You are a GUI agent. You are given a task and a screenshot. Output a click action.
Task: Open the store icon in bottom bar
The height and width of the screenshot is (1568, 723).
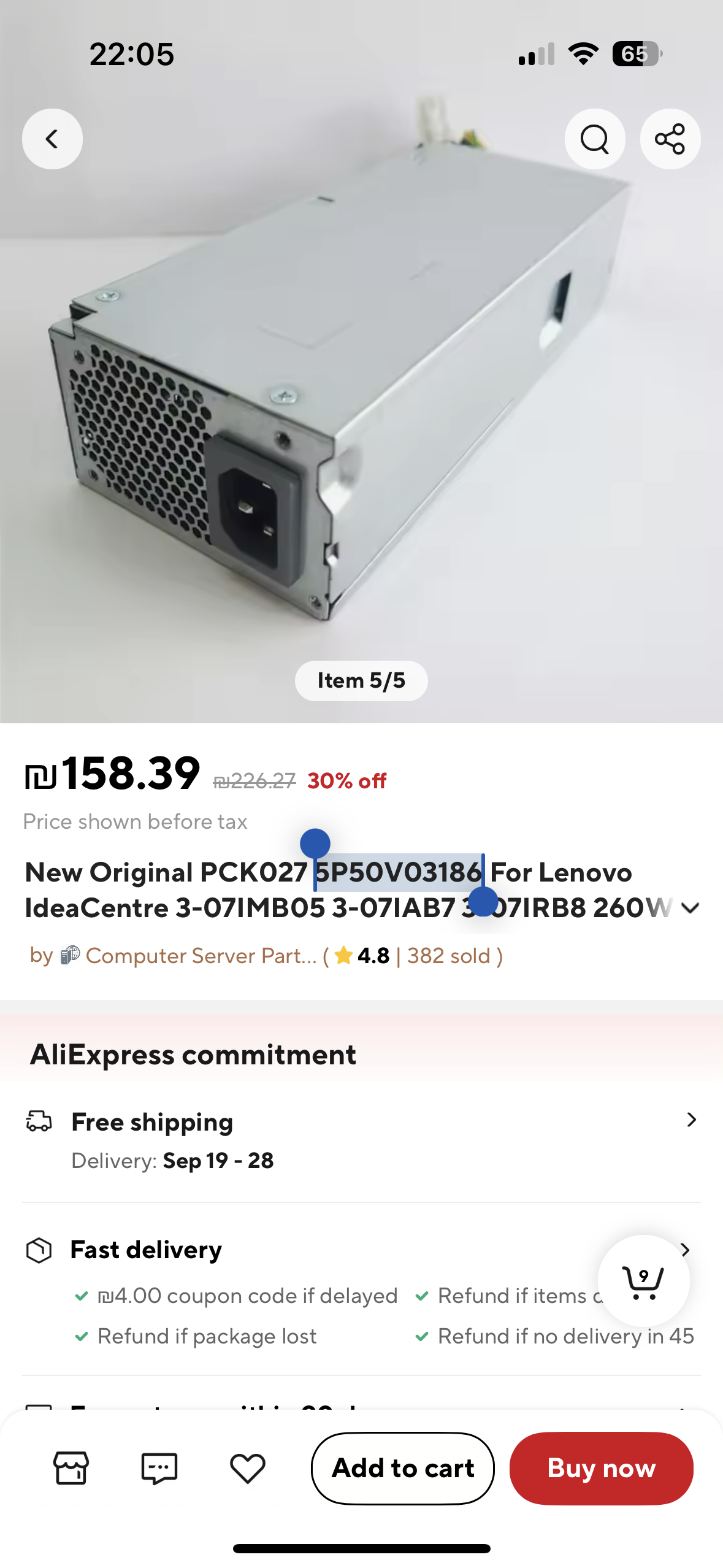71,1468
